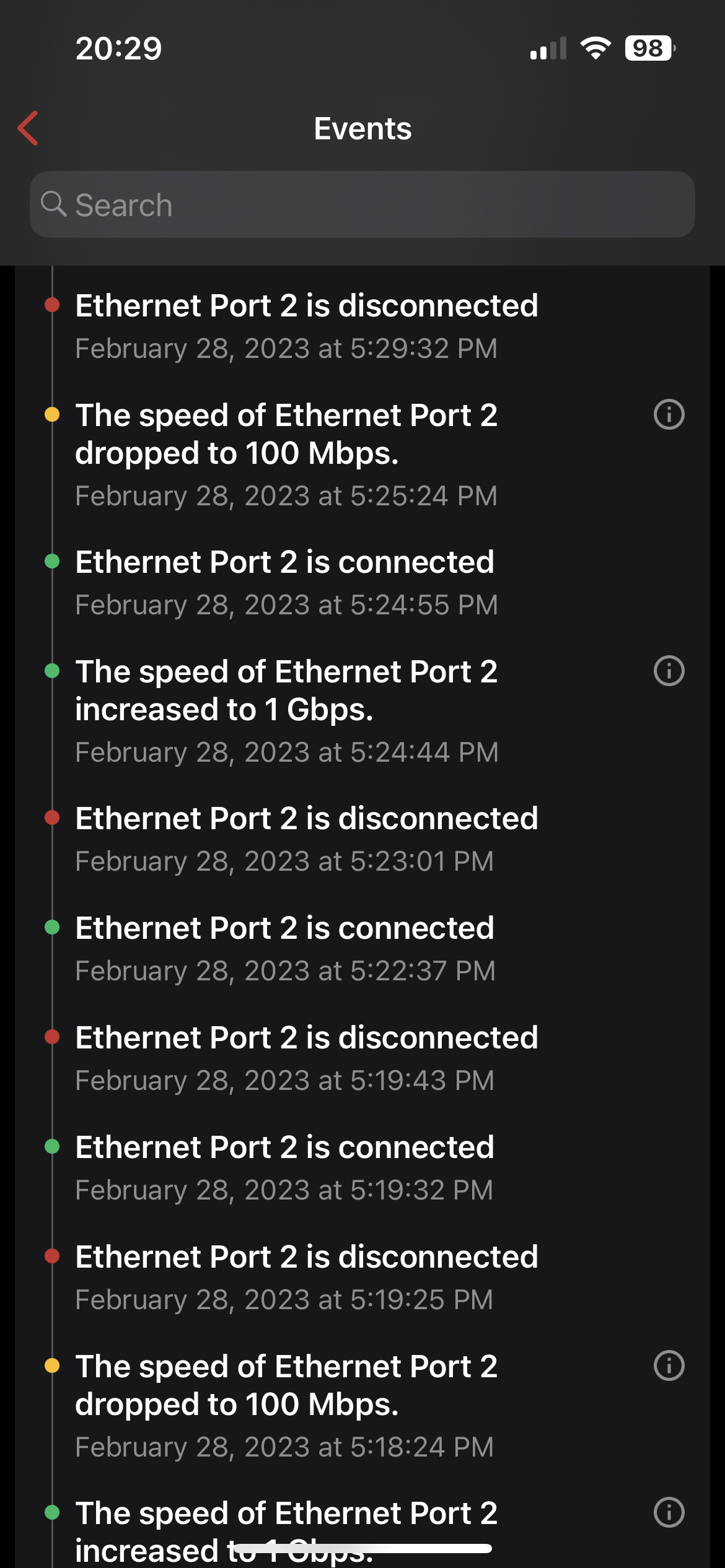Click the Search events input field
This screenshot has width=725, height=1568.
coord(372,205)
